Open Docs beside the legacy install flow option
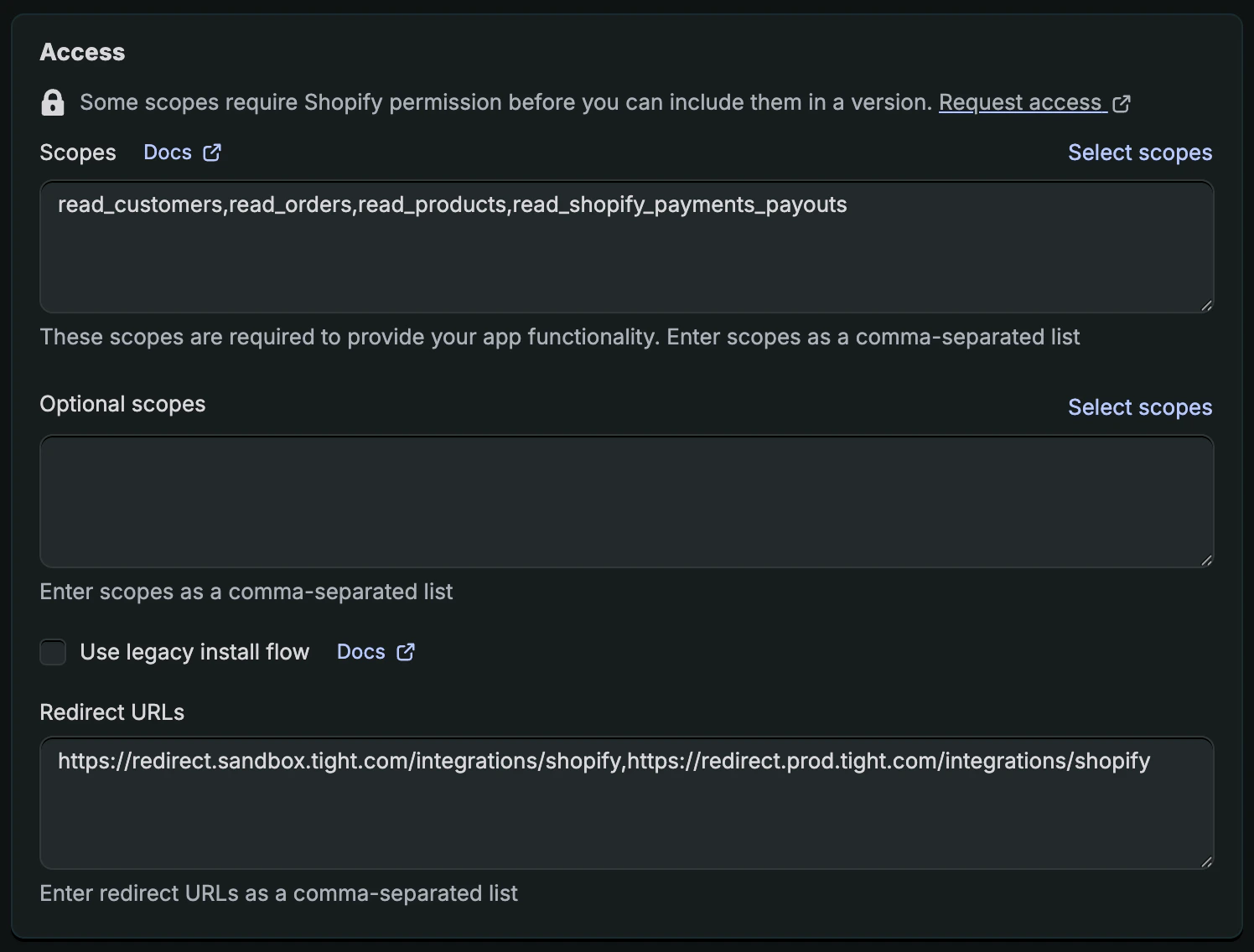The height and width of the screenshot is (952, 1254). coord(360,651)
